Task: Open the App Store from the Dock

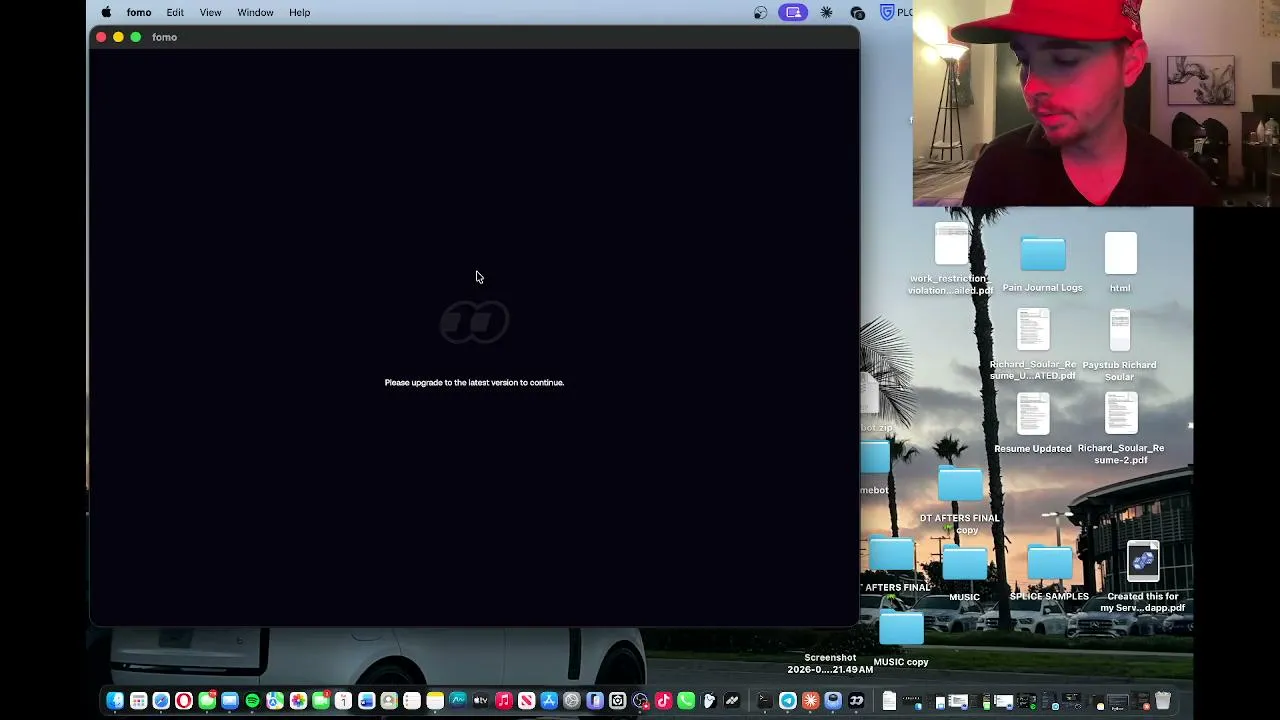Action: pos(549,701)
